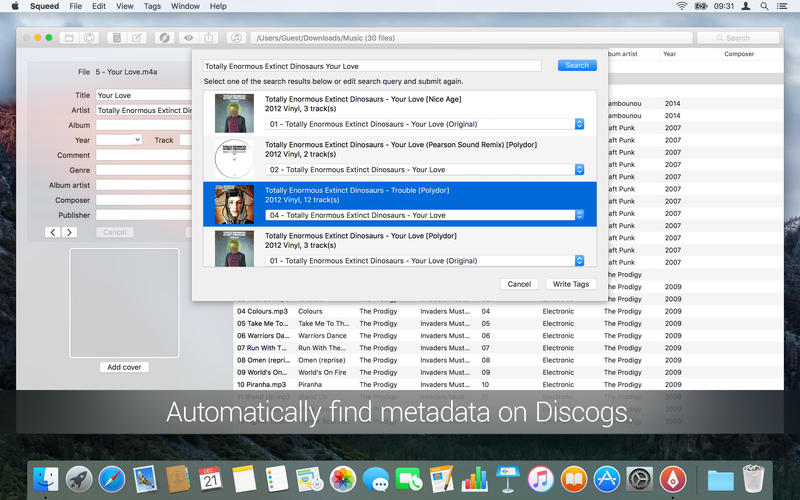The image size is (800, 500).
Task: Open the Tags menu
Action: point(152,6)
